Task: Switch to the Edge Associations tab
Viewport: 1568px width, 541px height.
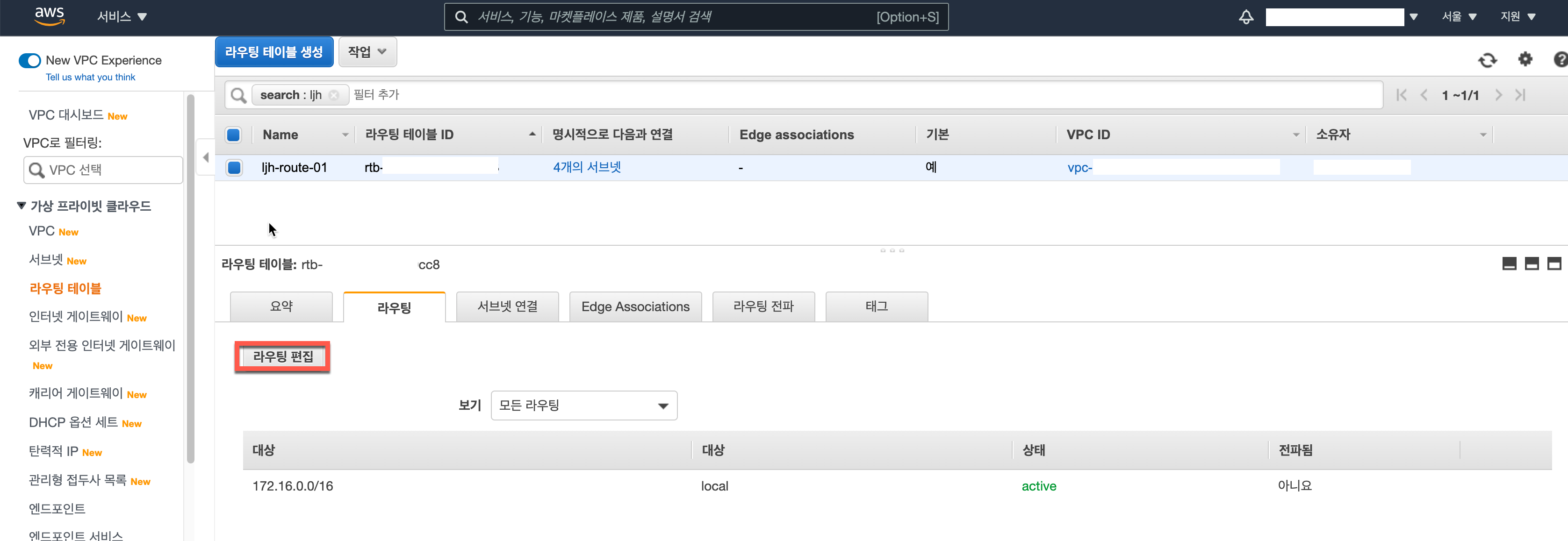Action: 635,307
